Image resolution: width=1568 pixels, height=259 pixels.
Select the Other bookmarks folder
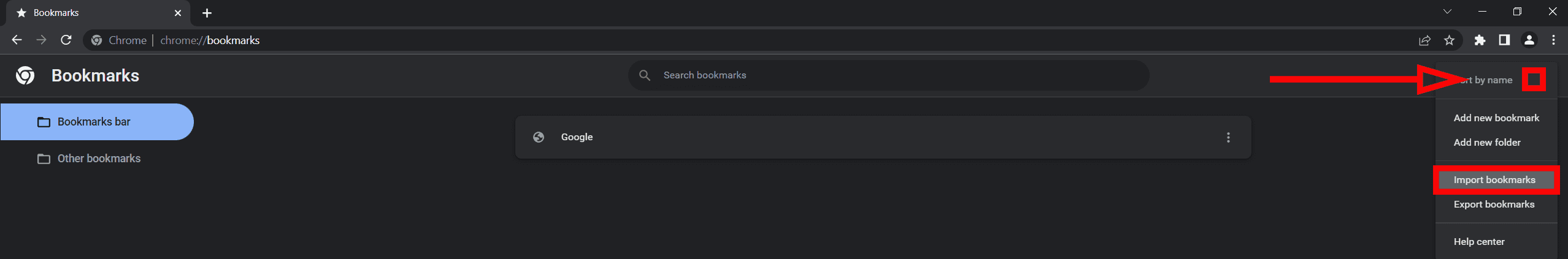99,159
